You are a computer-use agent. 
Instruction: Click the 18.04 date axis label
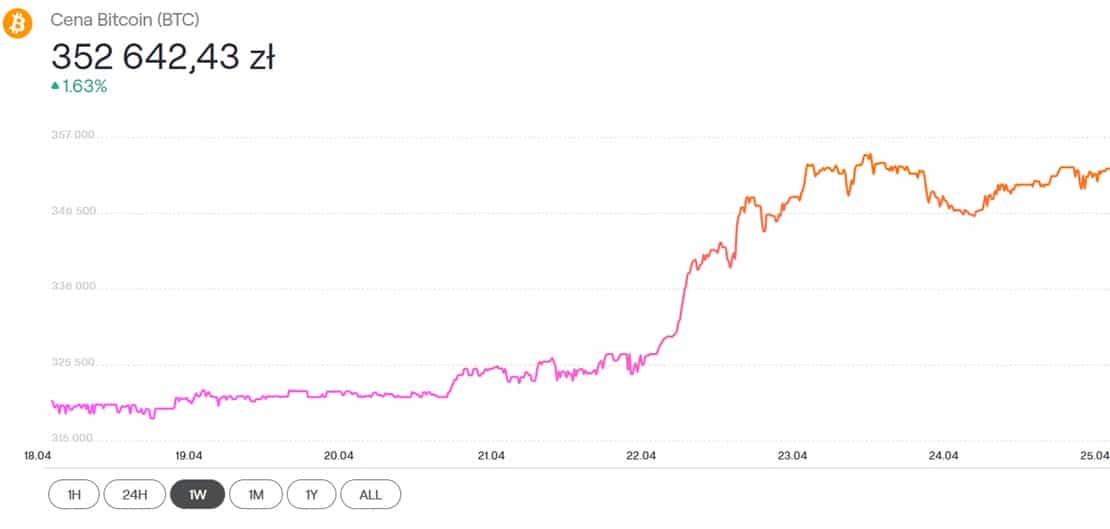tap(38, 455)
